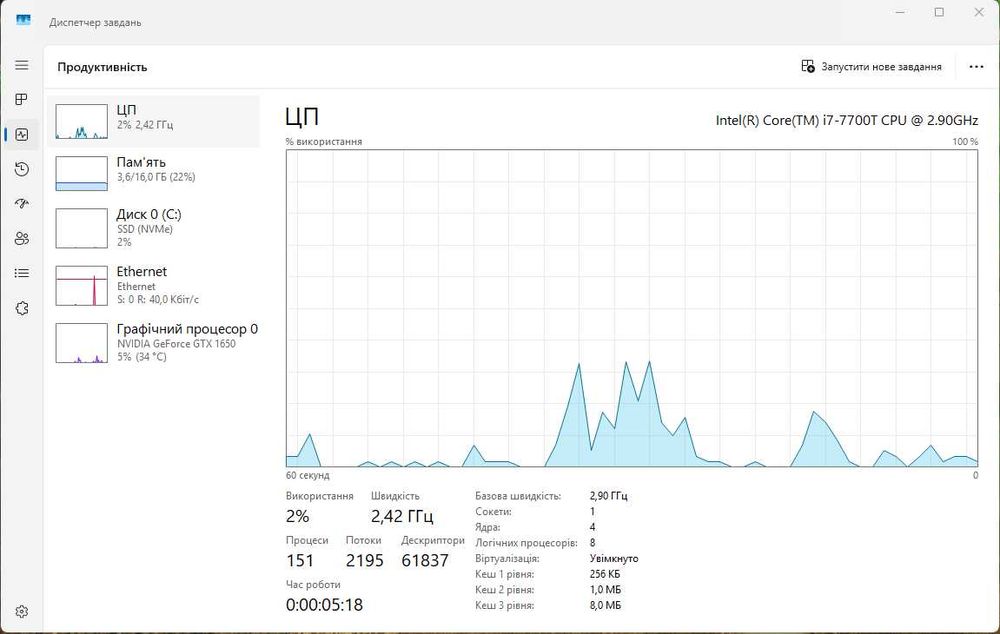Viewport: 1000px width, 634px height.
Task: Click the Дескриптори count 61837
Action: 425,561
